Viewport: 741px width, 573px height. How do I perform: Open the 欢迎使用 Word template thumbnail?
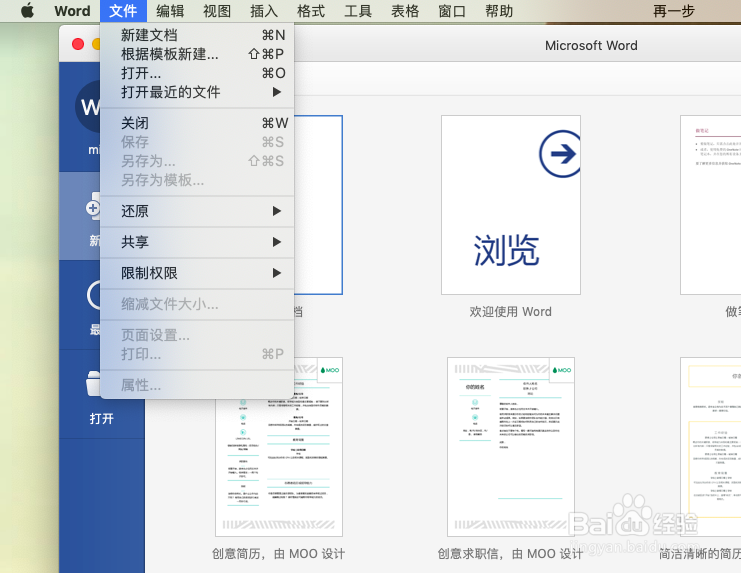pos(511,205)
